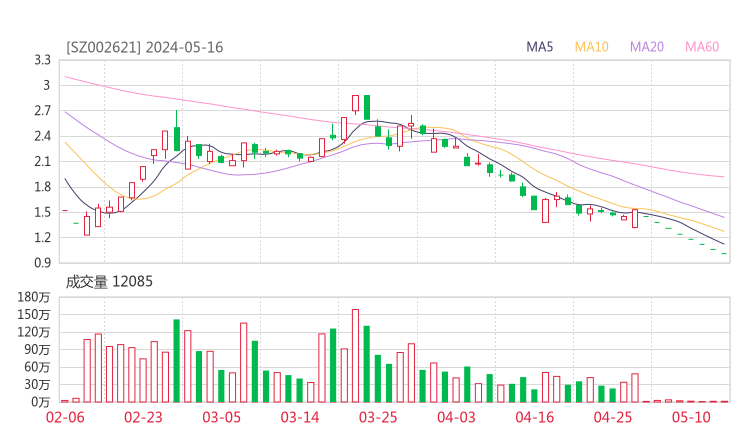Click the 05-10 date axis label

pyautogui.click(x=691, y=417)
